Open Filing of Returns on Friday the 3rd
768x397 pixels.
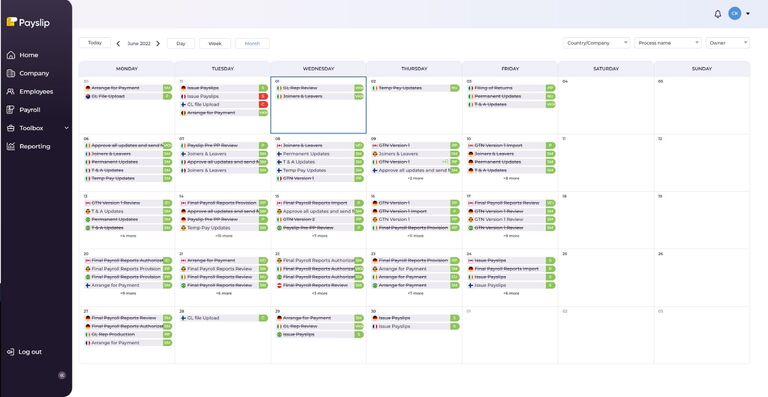coord(511,88)
